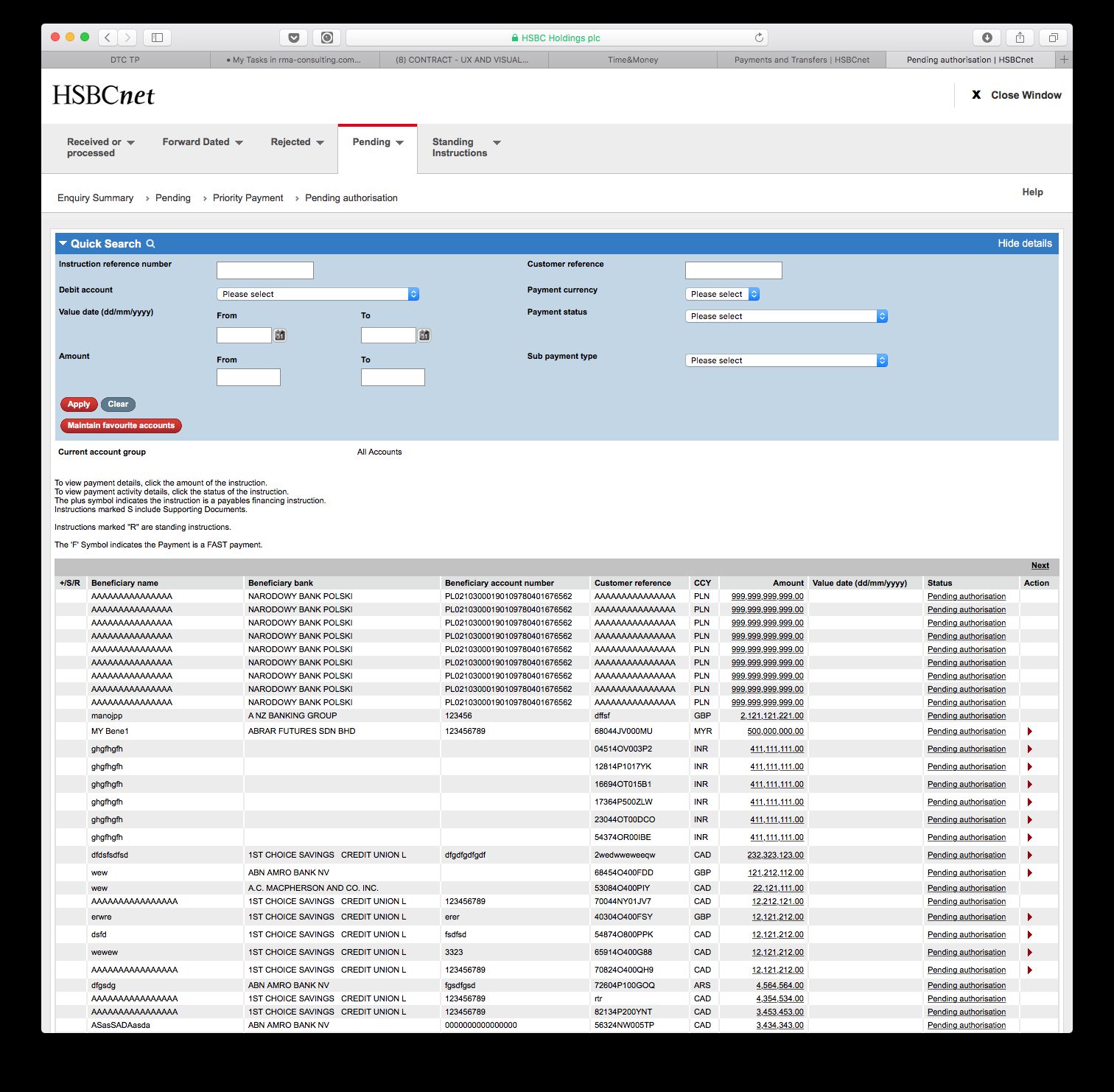
Task: Open the Value date From calendar picker
Action: point(280,335)
